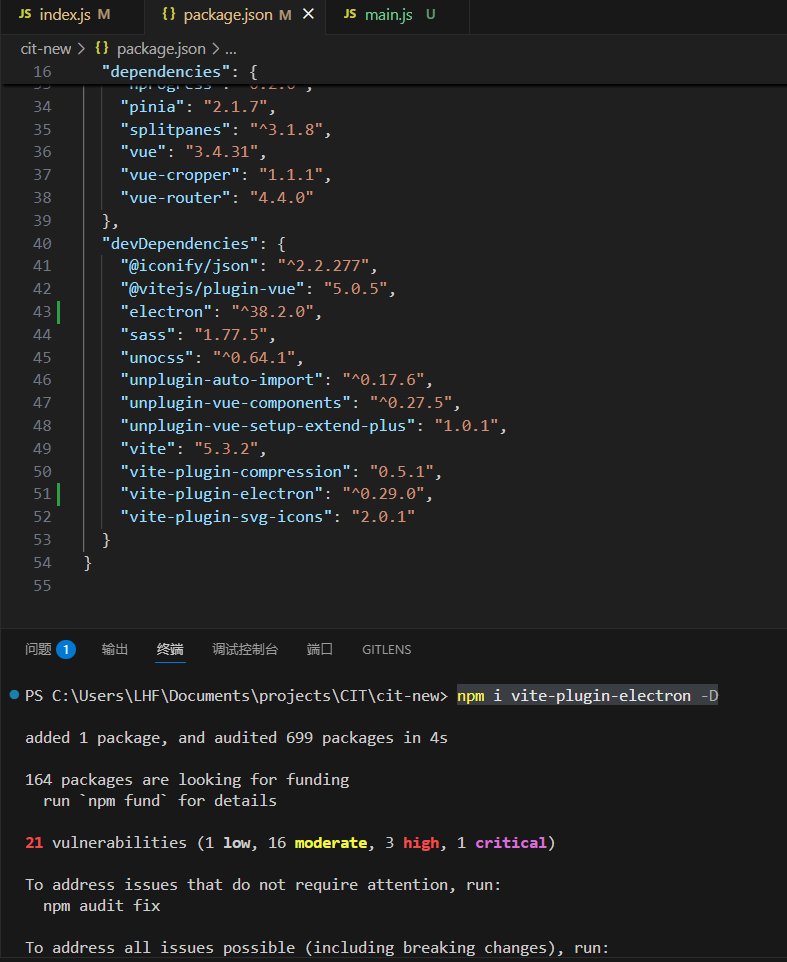Open the GITLENS panel tab
787x962 pixels.
click(386, 650)
